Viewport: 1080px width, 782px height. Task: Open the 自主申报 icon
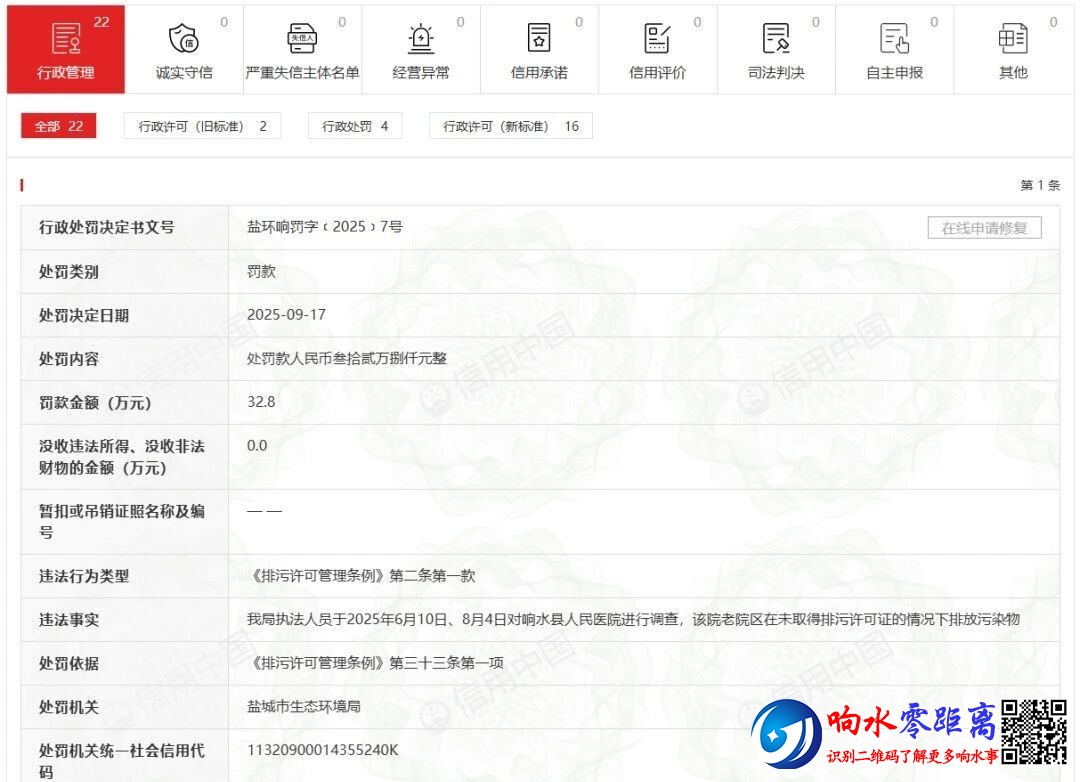(x=894, y=39)
